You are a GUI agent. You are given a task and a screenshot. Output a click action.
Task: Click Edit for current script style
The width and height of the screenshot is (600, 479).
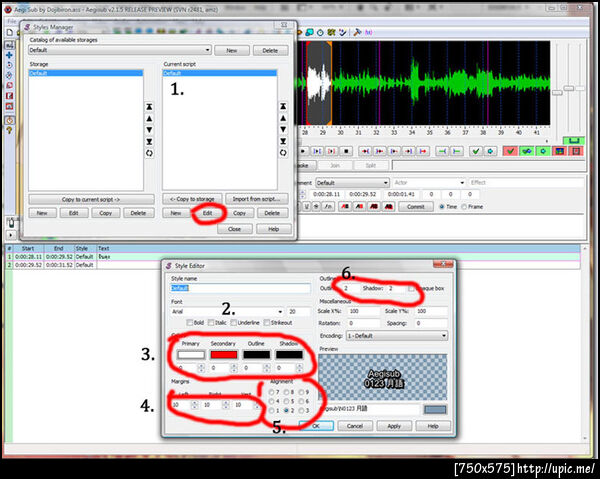point(207,213)
